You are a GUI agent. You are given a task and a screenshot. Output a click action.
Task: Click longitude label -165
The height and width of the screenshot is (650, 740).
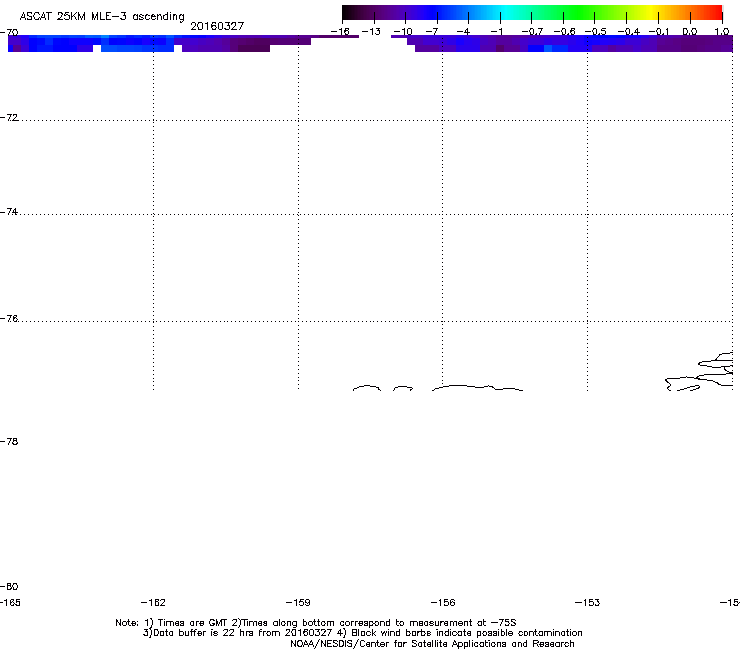pyautogui.click(x=10, y=602)
